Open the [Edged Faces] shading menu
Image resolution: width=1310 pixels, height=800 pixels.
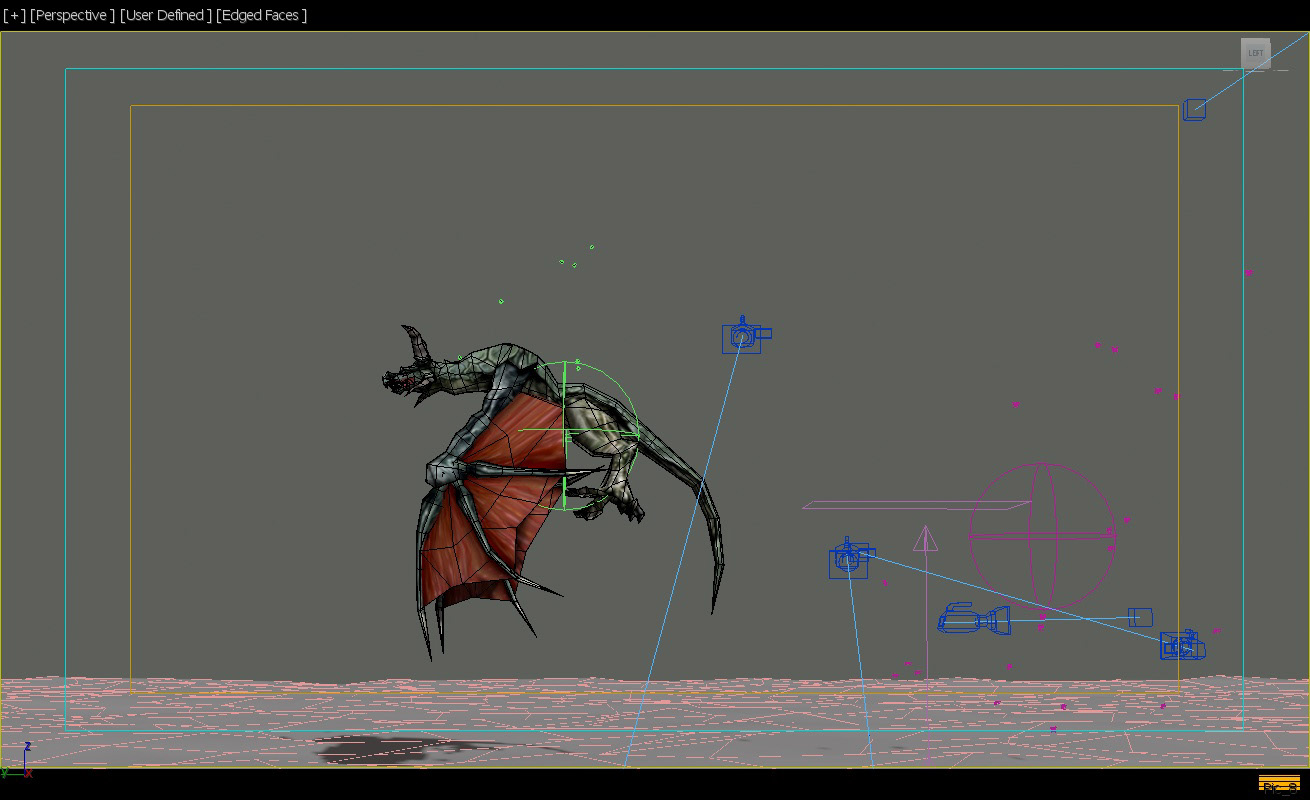coord(262,15)
